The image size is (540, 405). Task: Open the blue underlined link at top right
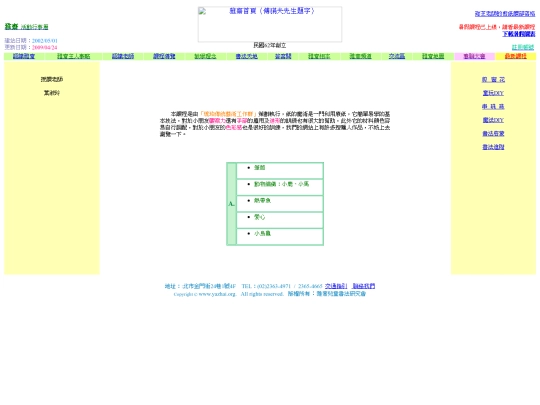(505, 14)
